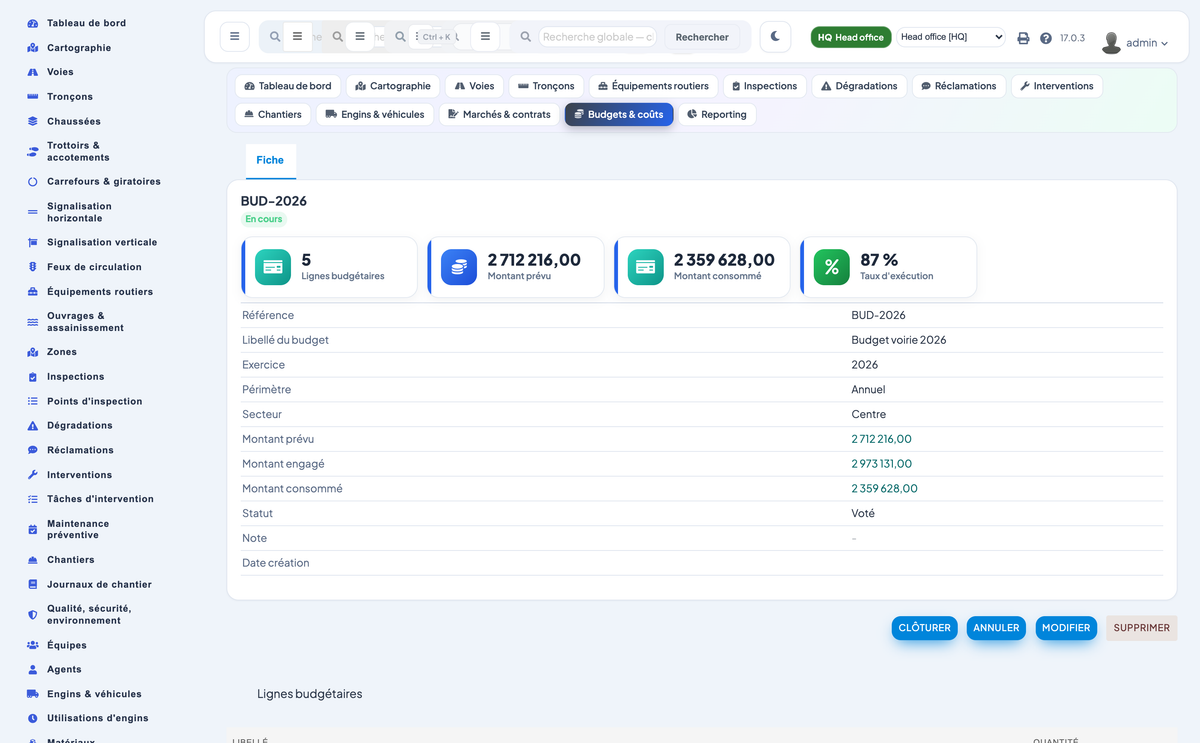Click the 5 Lignes budgétaires KPI card
Image resolution: width=1200 pixels, height=743 pixels.
click(329, 267)
